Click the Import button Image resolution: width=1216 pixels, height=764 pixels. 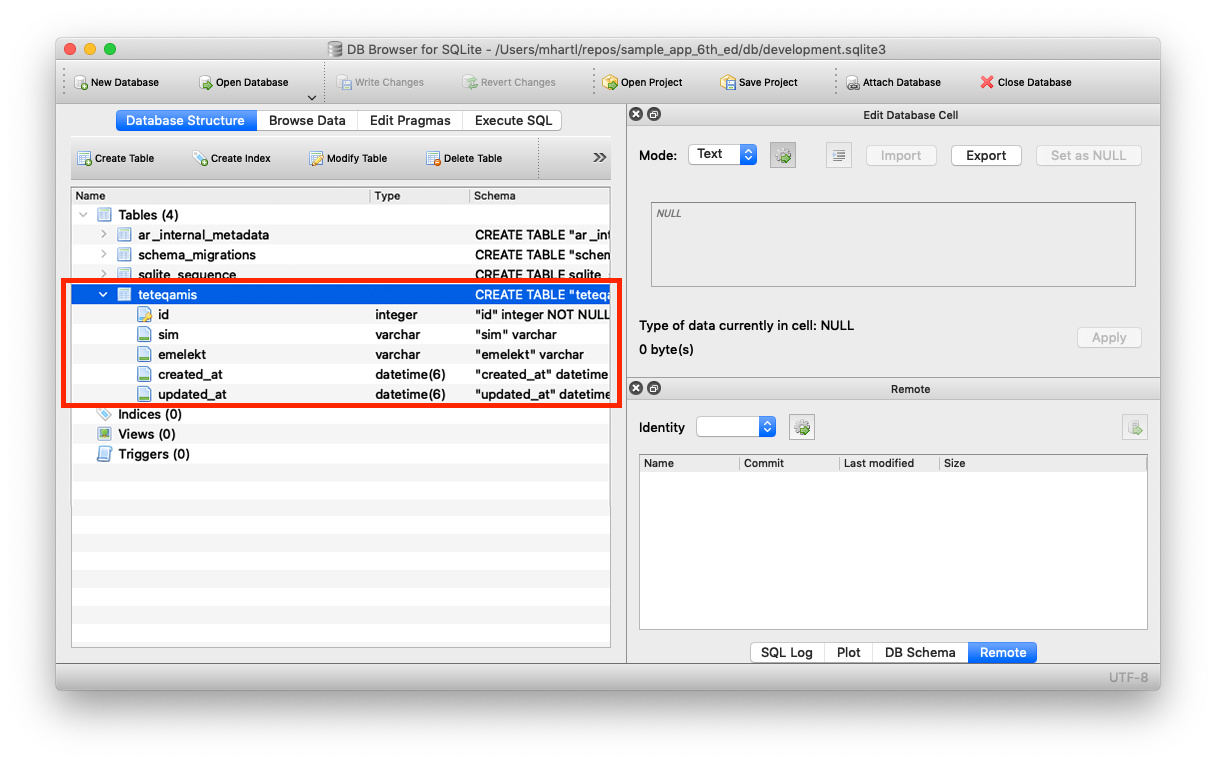coord(901,155)
